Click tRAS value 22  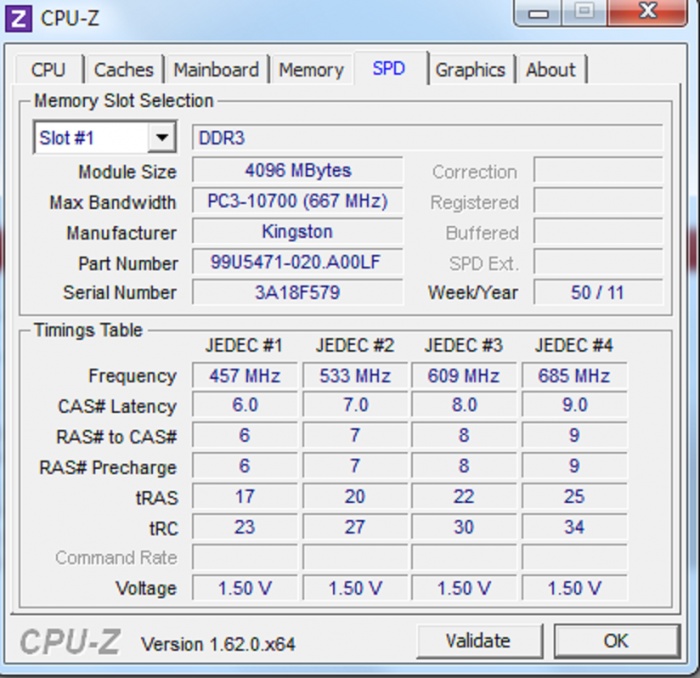[x=464, y=496]
